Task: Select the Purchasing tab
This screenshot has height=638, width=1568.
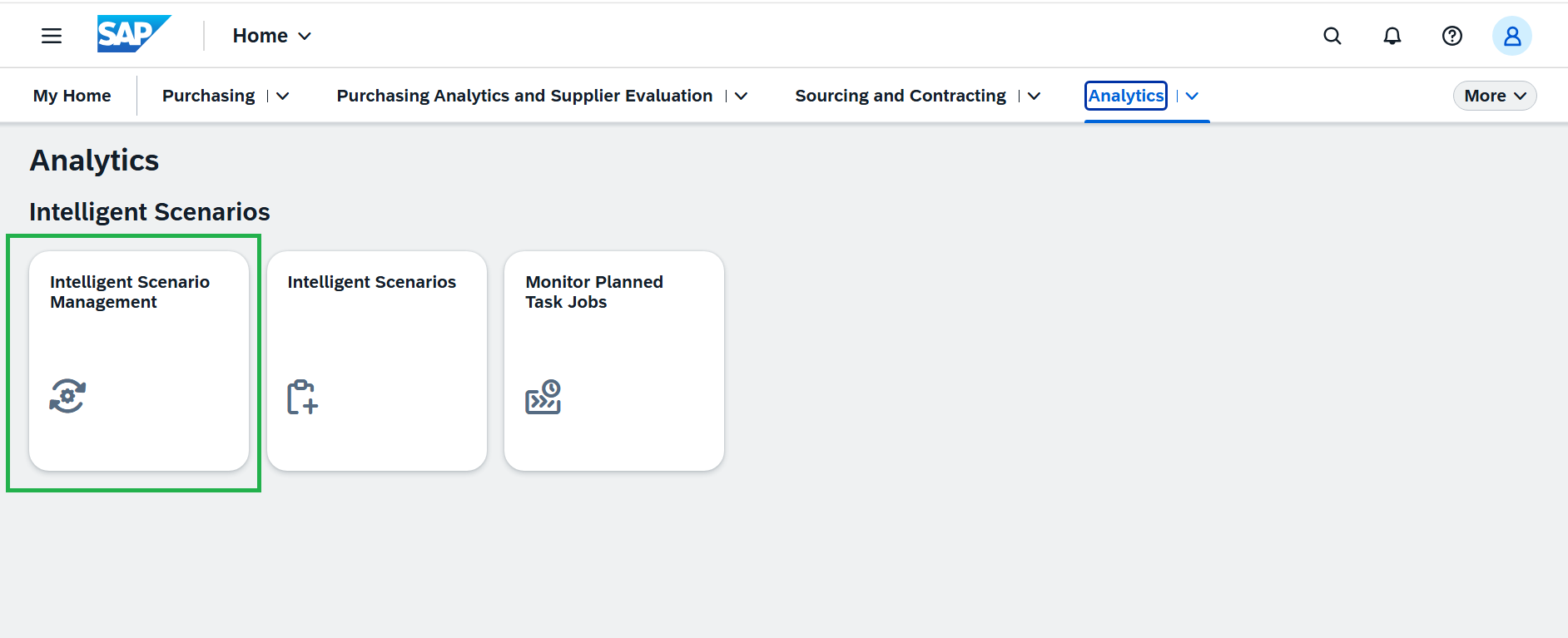Action: pyautogui.click(x=209, y=96)
